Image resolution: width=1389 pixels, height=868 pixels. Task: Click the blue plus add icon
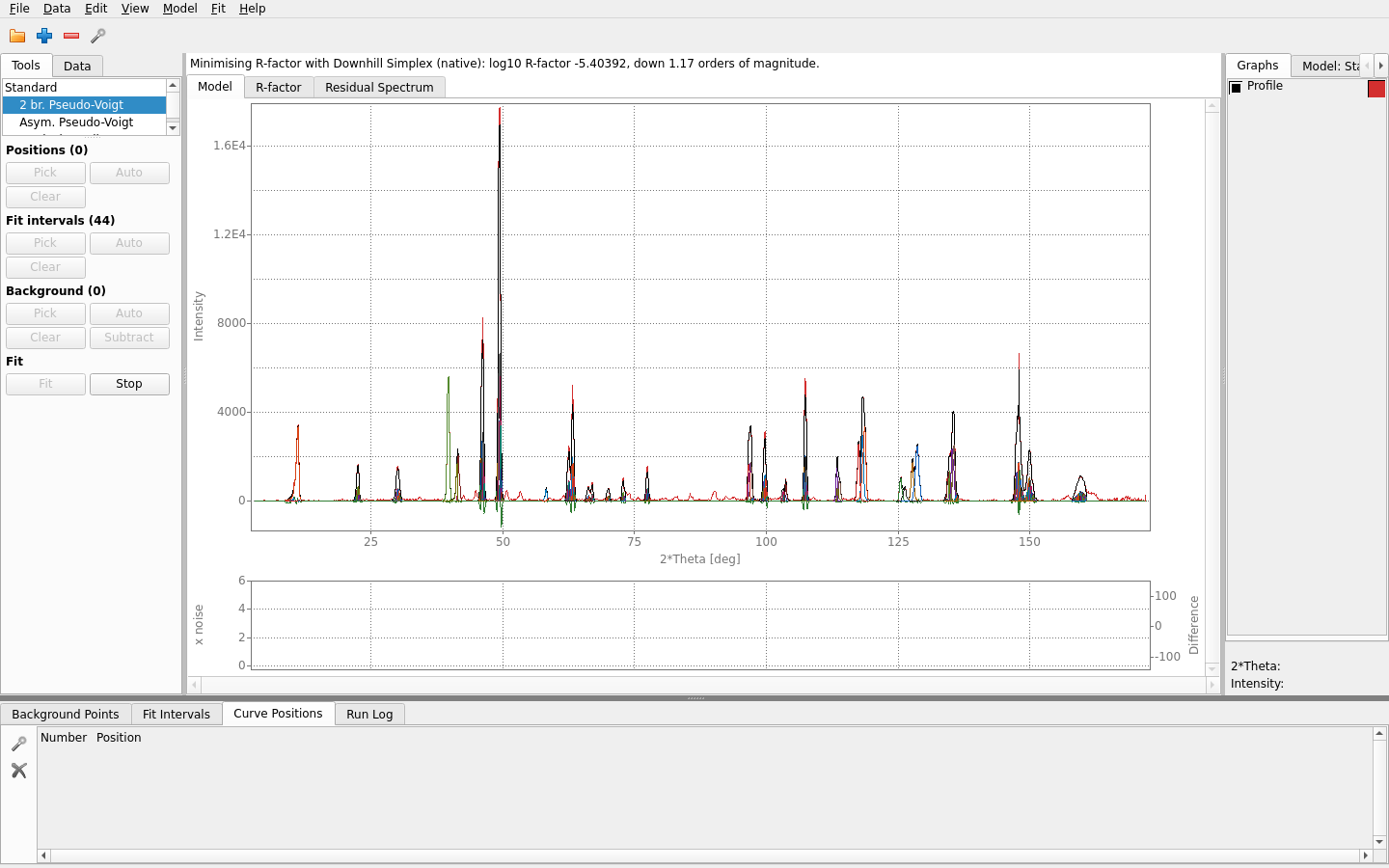pos(44,36)
